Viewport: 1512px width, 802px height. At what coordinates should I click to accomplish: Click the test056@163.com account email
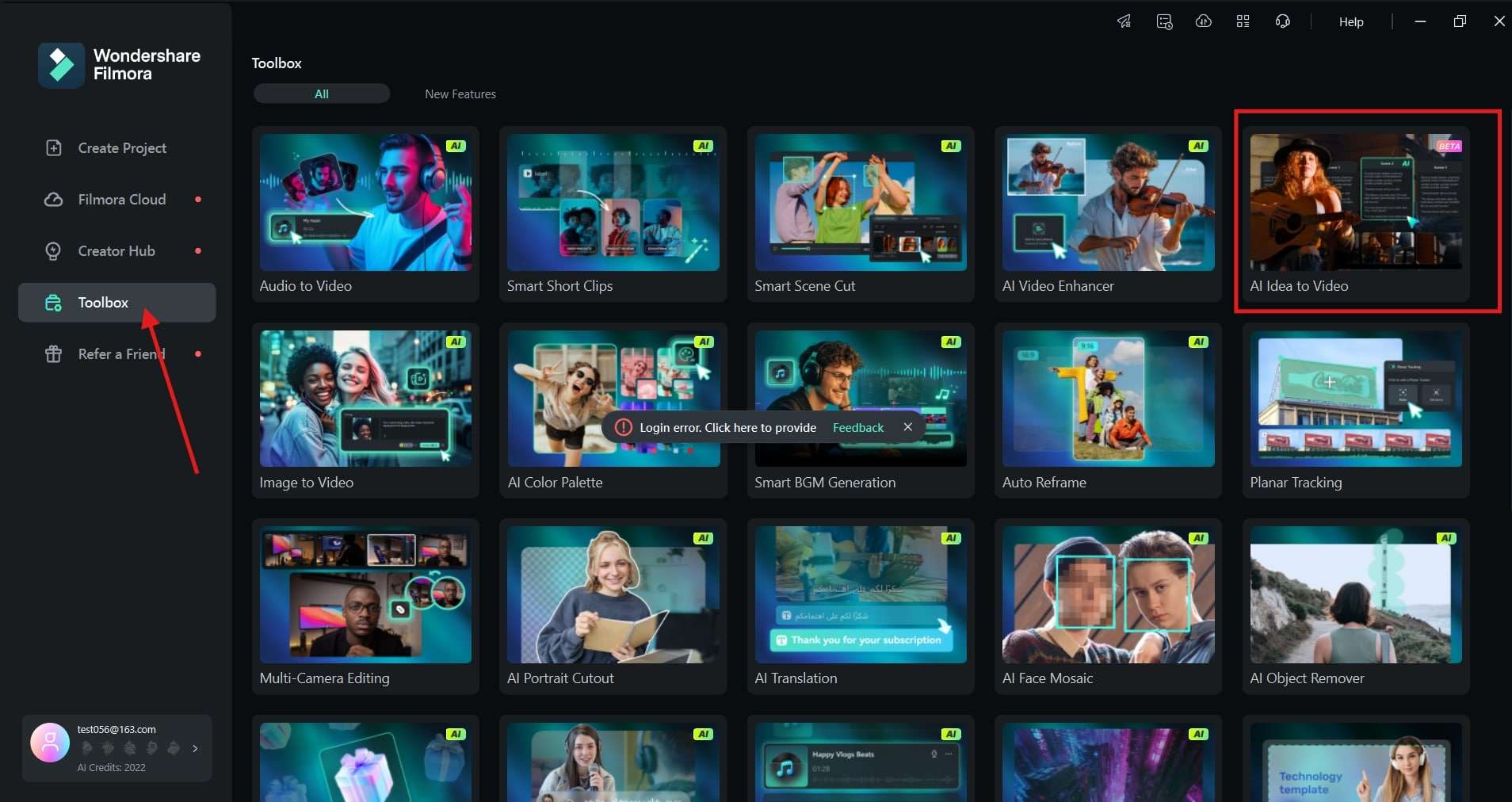[x=116, y=730]
